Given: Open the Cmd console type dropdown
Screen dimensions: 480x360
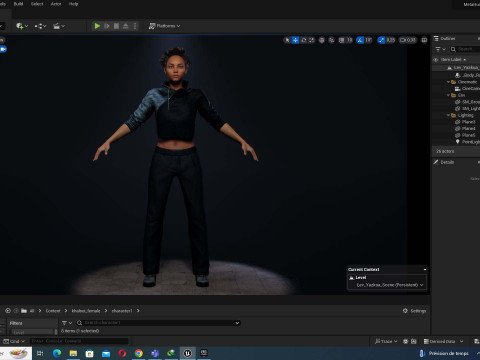Looking at the screenshot, I should [x=14, y=341].
